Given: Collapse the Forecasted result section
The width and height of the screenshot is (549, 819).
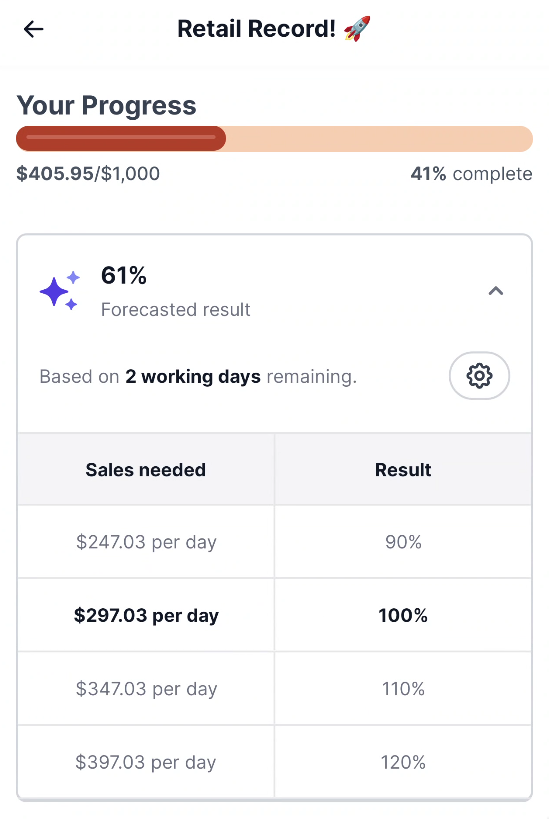Looking at the screenshot, I should [496, 291].
